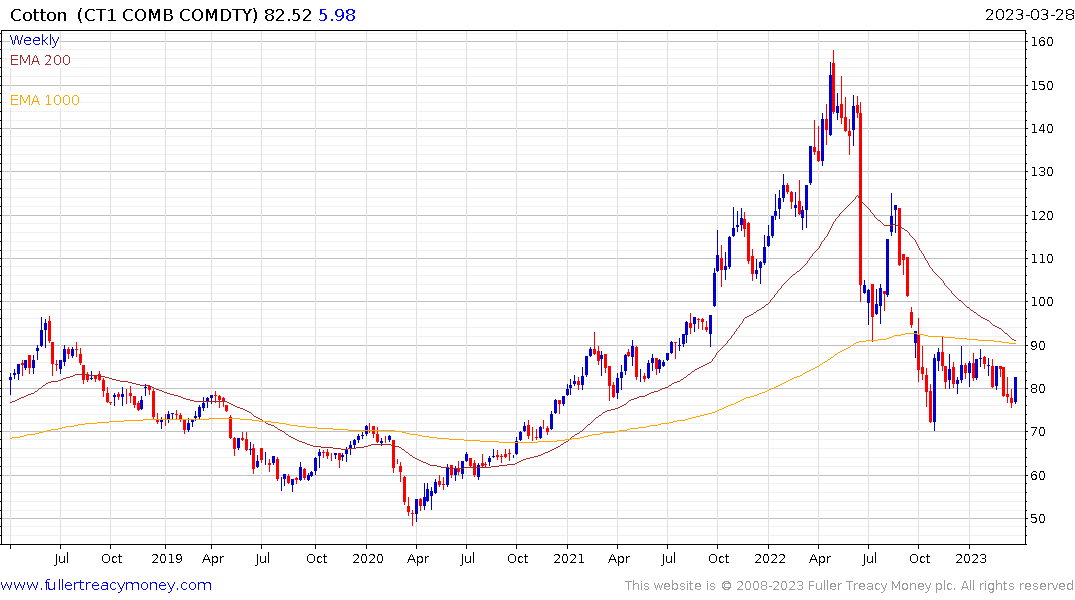Click the 150 price axis label
This screenshot has height=600, width=1075.
(x=1042, y=86)
